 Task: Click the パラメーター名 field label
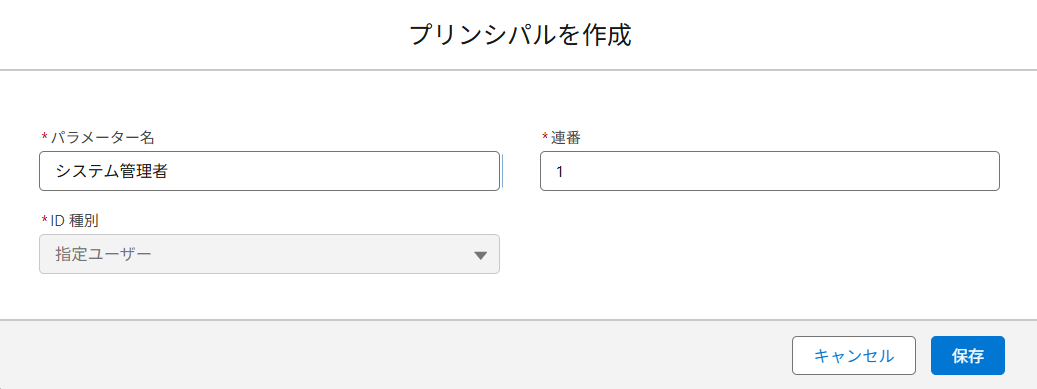coord(103,137)
